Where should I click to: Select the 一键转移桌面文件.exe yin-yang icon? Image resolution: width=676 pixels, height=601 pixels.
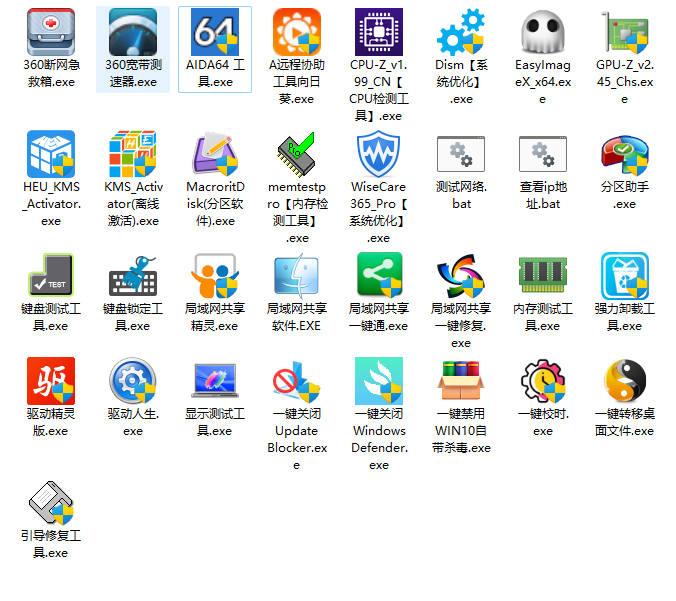(624, 381)
